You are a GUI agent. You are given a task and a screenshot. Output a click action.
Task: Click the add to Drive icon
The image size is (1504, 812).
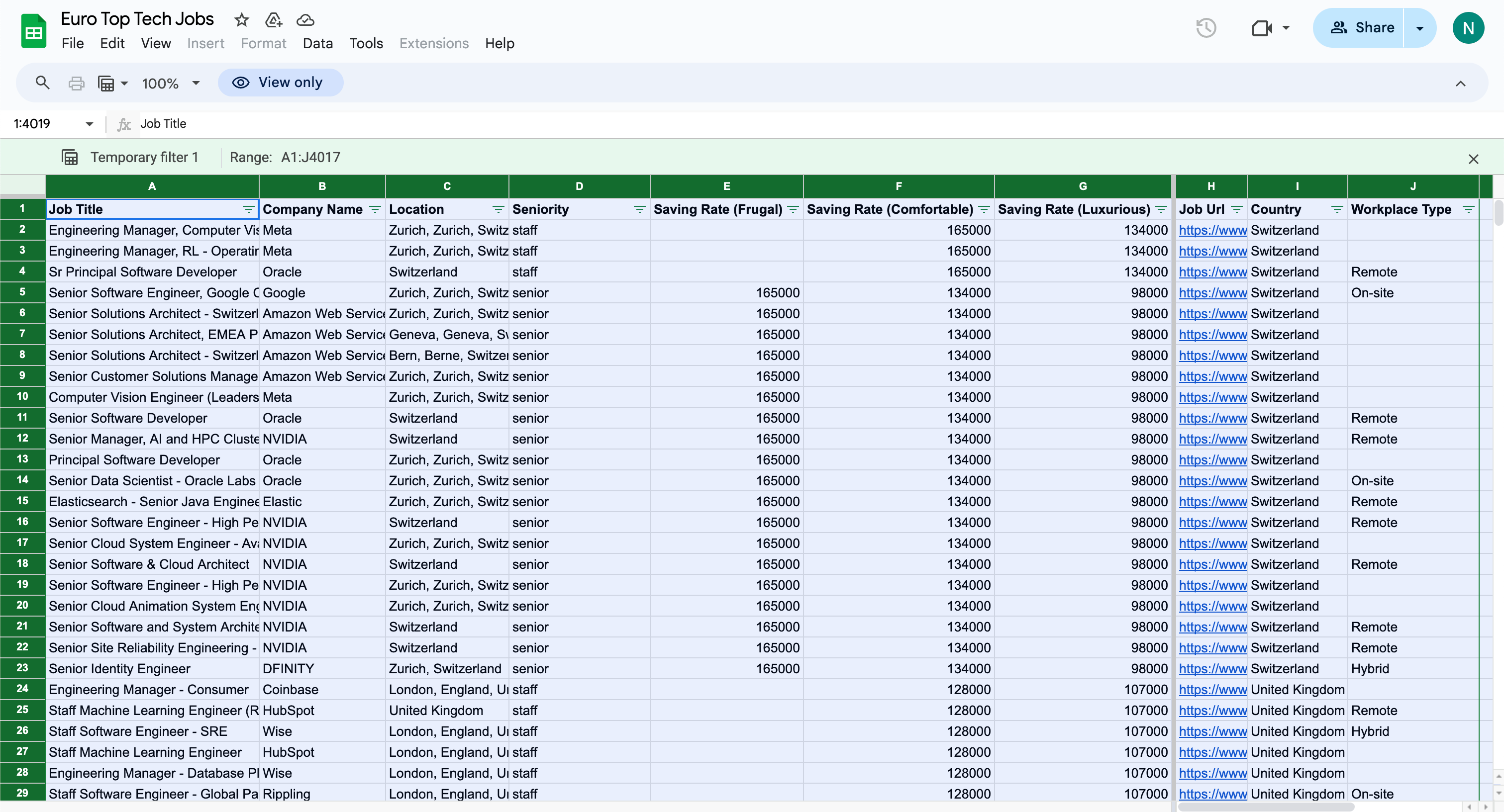(273, 20)
